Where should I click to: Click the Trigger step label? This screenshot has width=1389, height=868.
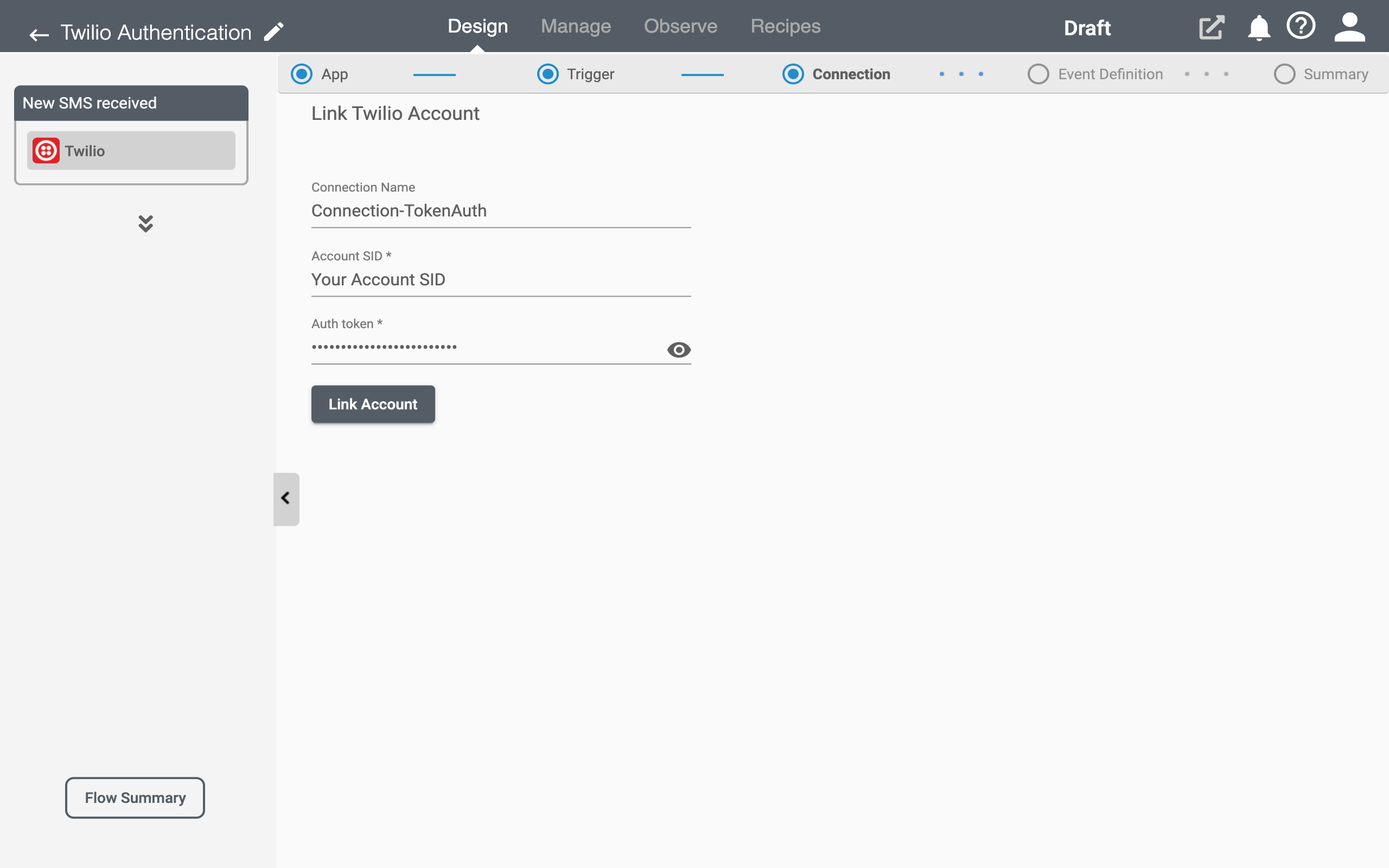click(x=591, y=75)
